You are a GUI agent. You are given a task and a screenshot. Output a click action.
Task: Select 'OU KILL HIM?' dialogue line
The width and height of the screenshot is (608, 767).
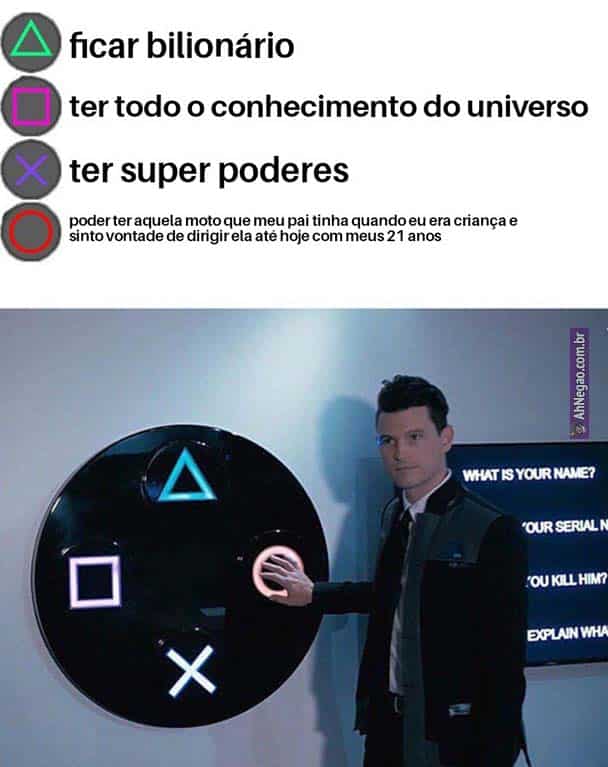(x=566, y=580)
